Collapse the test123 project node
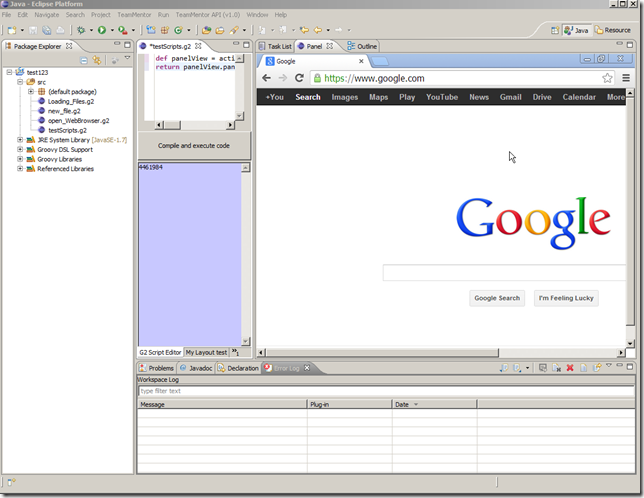Viewport: 644px width, 498px height. point(9,73)
